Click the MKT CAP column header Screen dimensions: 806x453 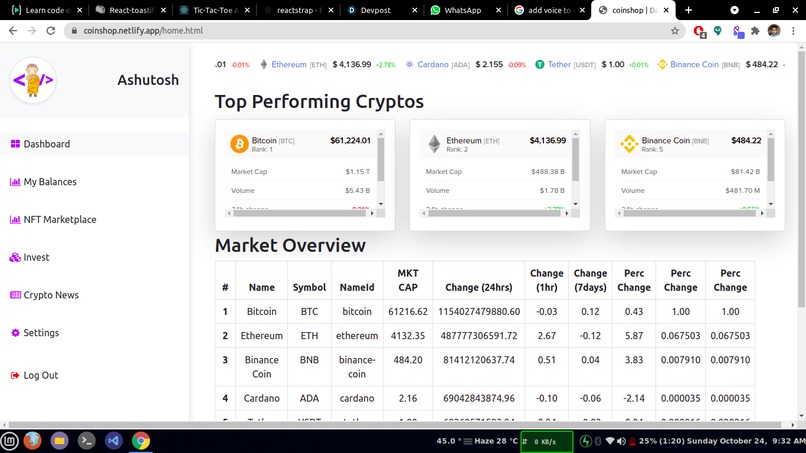[x=408, y=280]
